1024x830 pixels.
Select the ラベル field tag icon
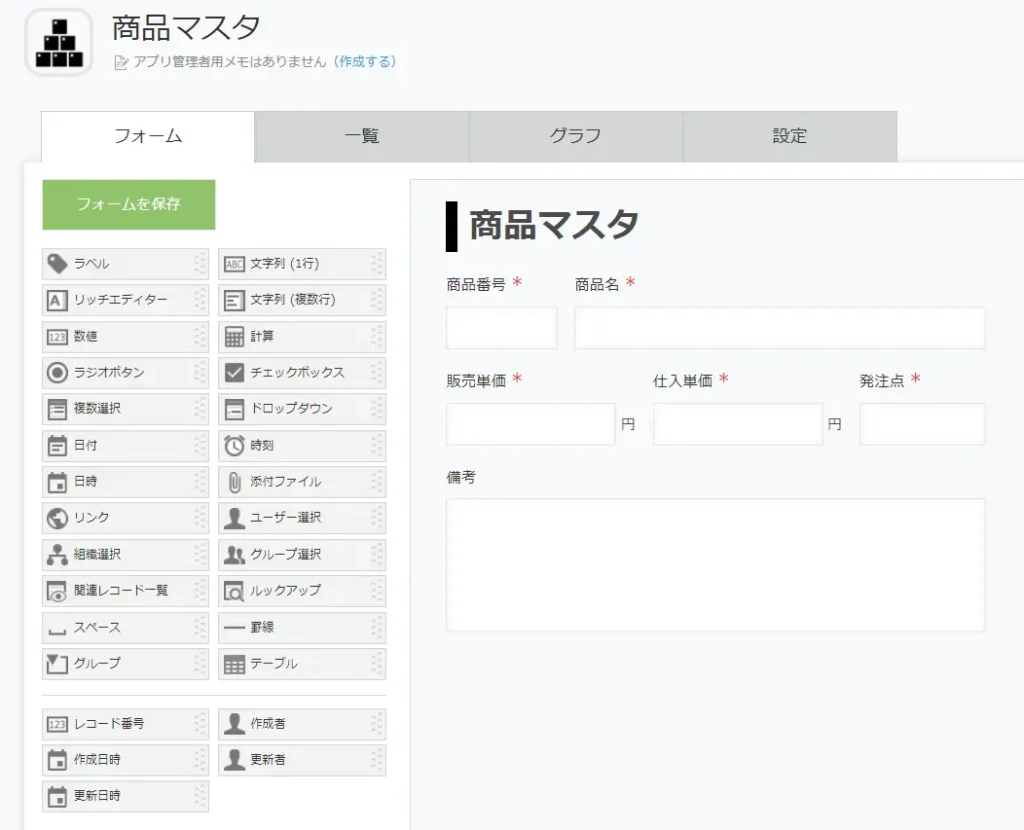(x=57, y=264)
